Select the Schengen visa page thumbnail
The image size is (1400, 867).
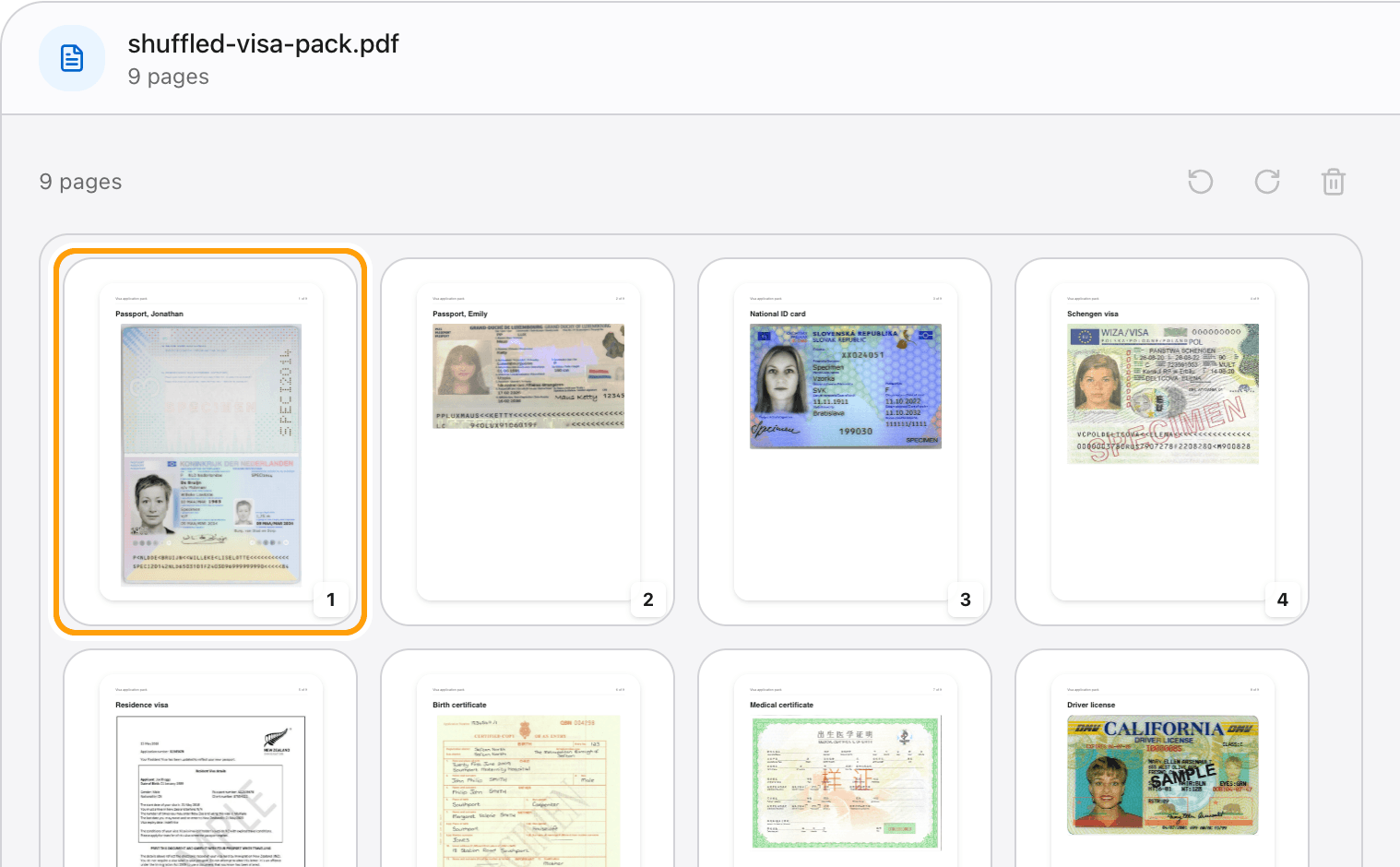1162,442
